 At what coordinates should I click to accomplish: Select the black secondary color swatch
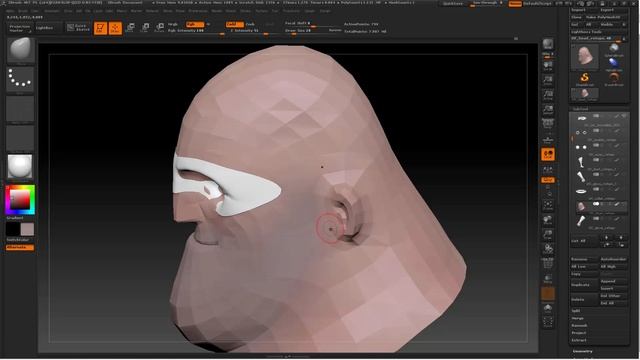click(x=13, y=229)
